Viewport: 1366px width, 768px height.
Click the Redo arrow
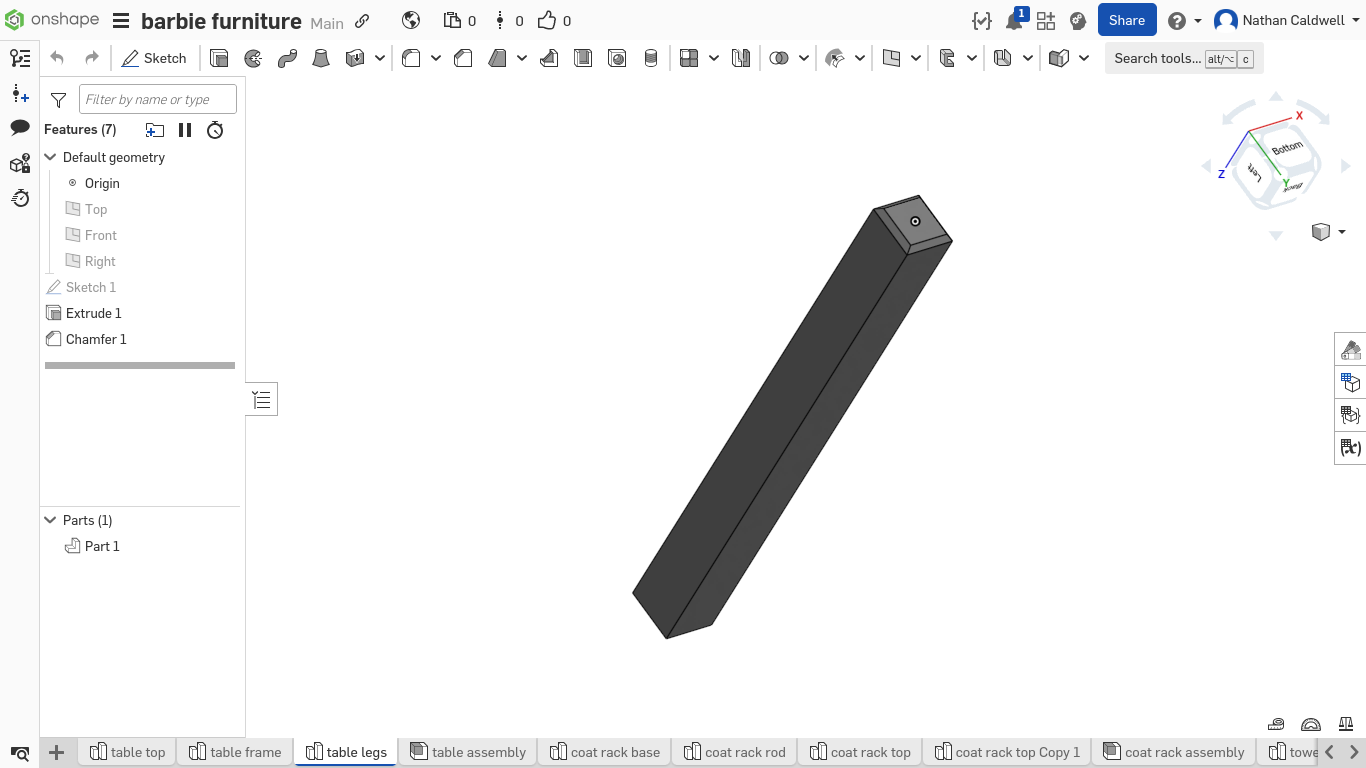tap(91, 58)
